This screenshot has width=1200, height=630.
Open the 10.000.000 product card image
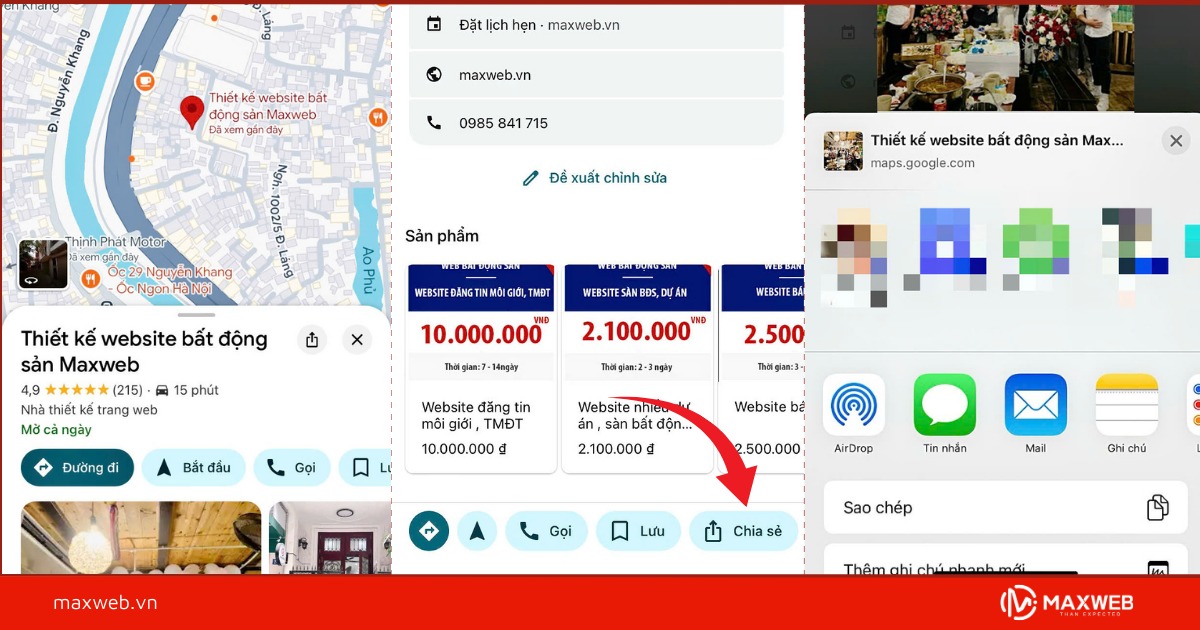481,322
